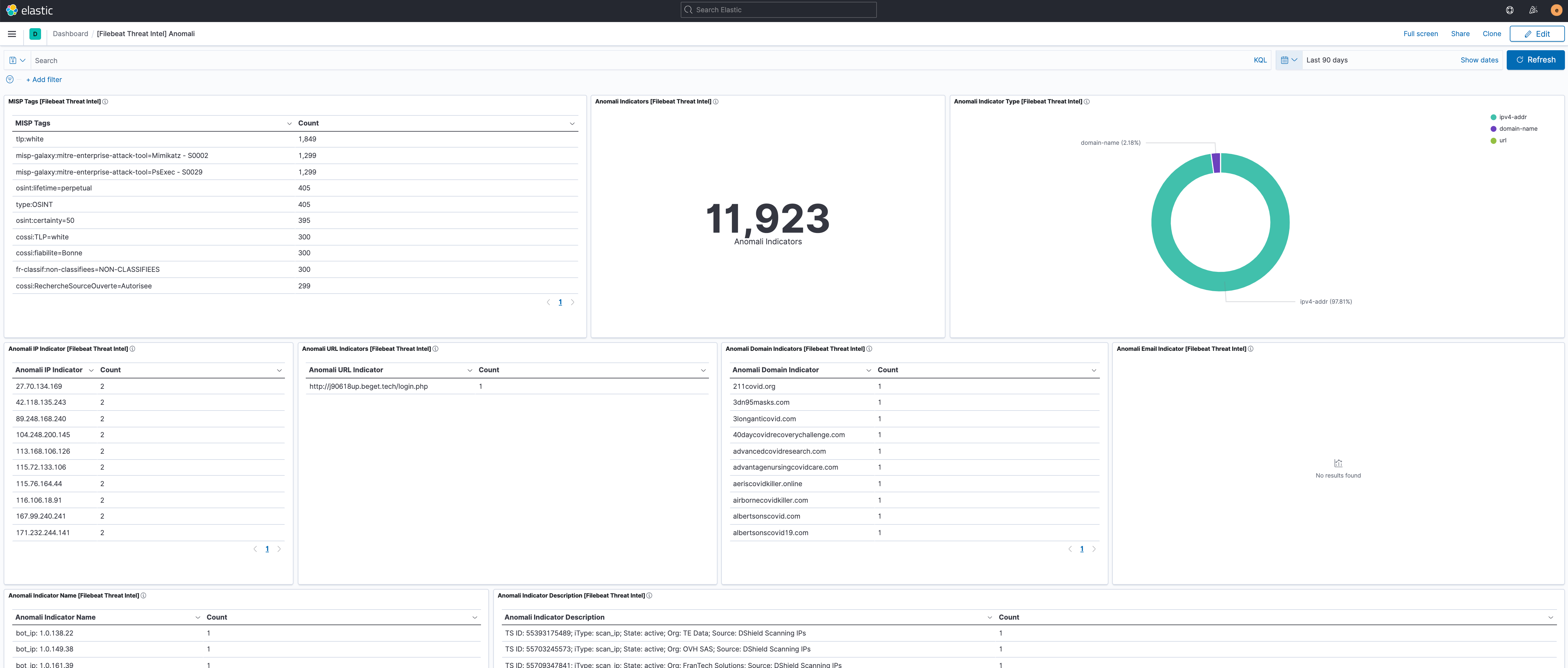Screen dimensions: 1568x668
Task: Open the hamburger navigation menu
Action: [x=12, y=33]
